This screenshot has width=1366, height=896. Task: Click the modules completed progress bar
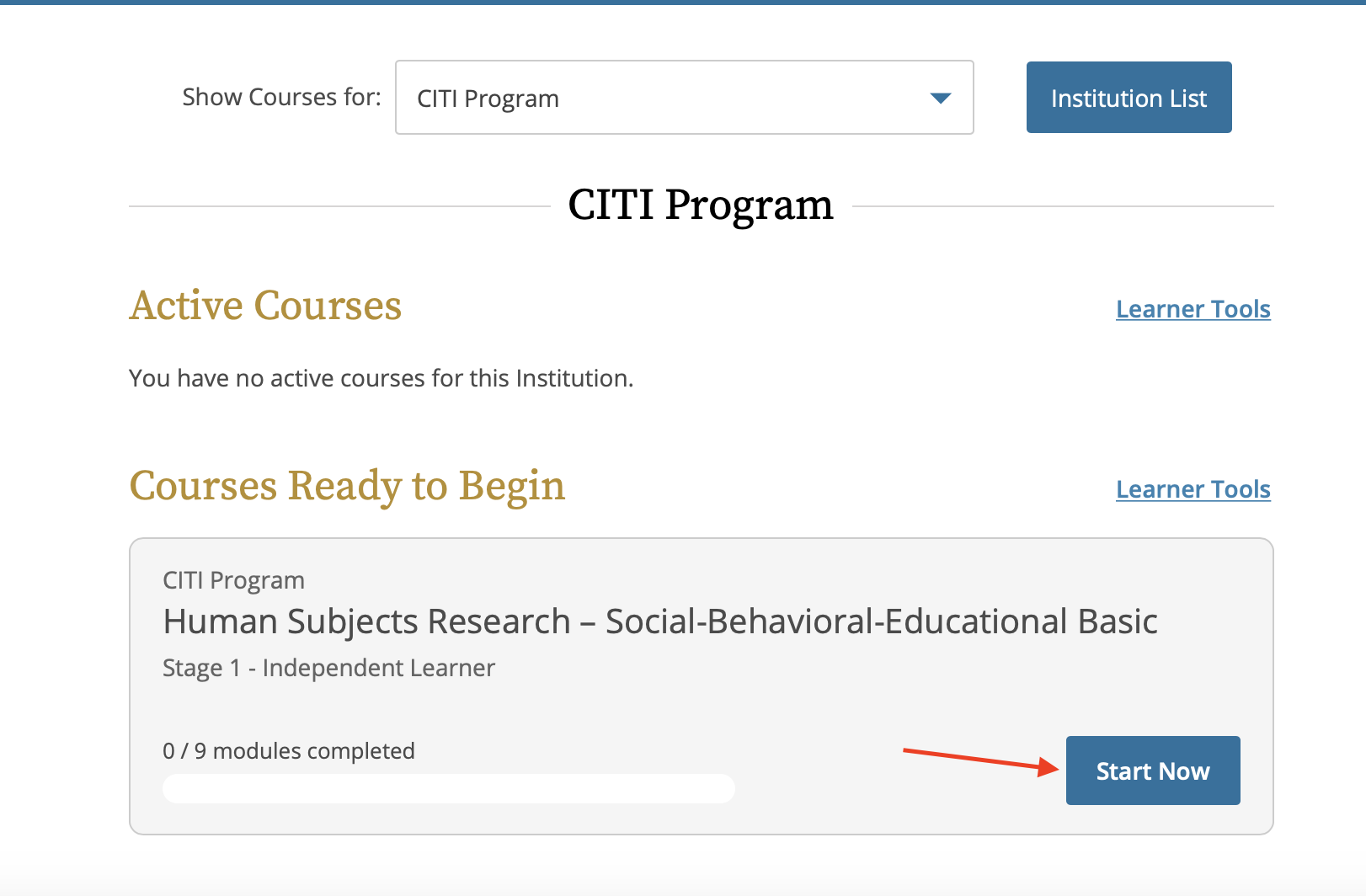coord(448,788)
